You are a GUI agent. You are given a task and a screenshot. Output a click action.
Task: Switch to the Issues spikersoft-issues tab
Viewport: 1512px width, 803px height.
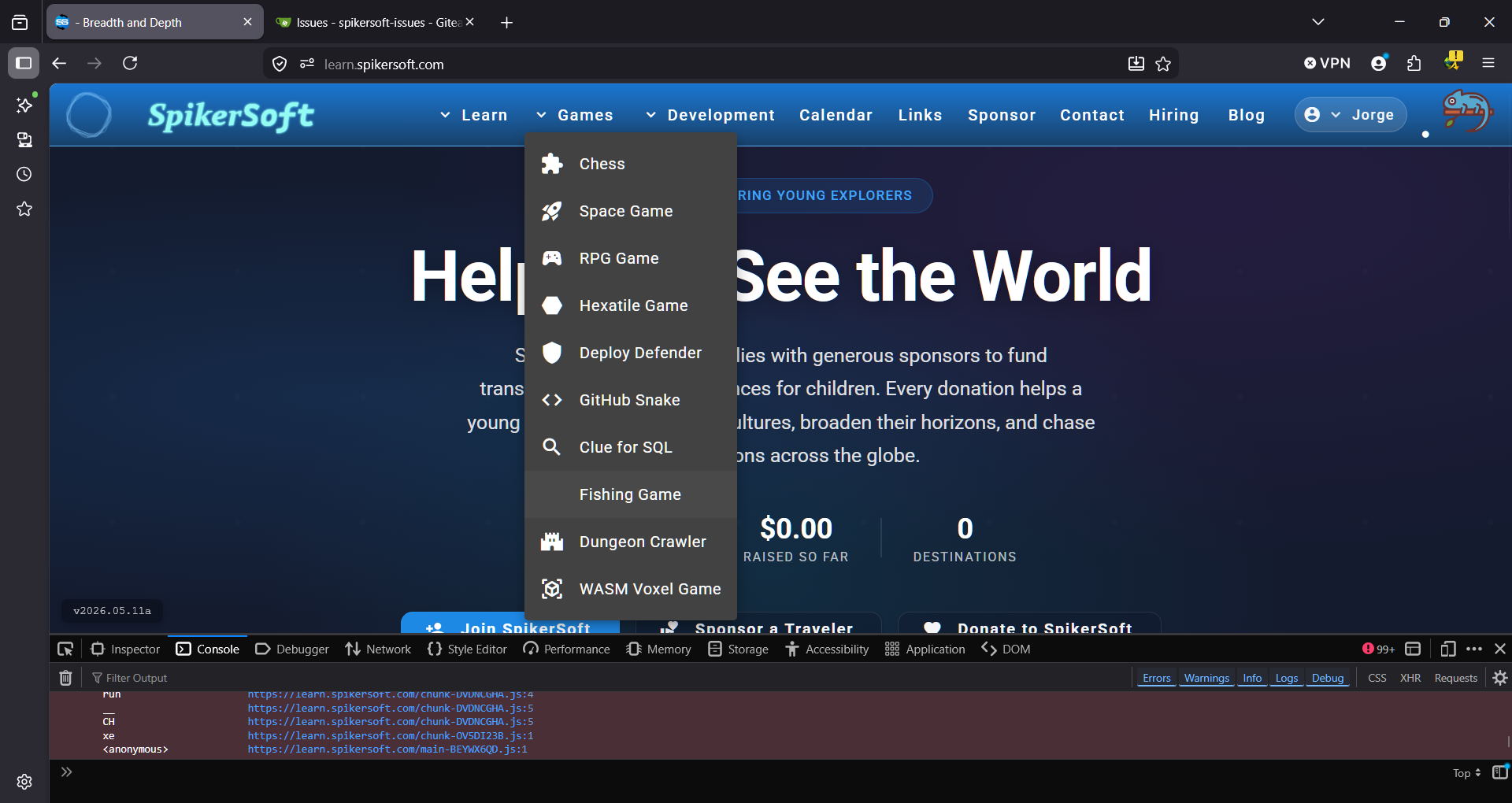pos(374,23)
